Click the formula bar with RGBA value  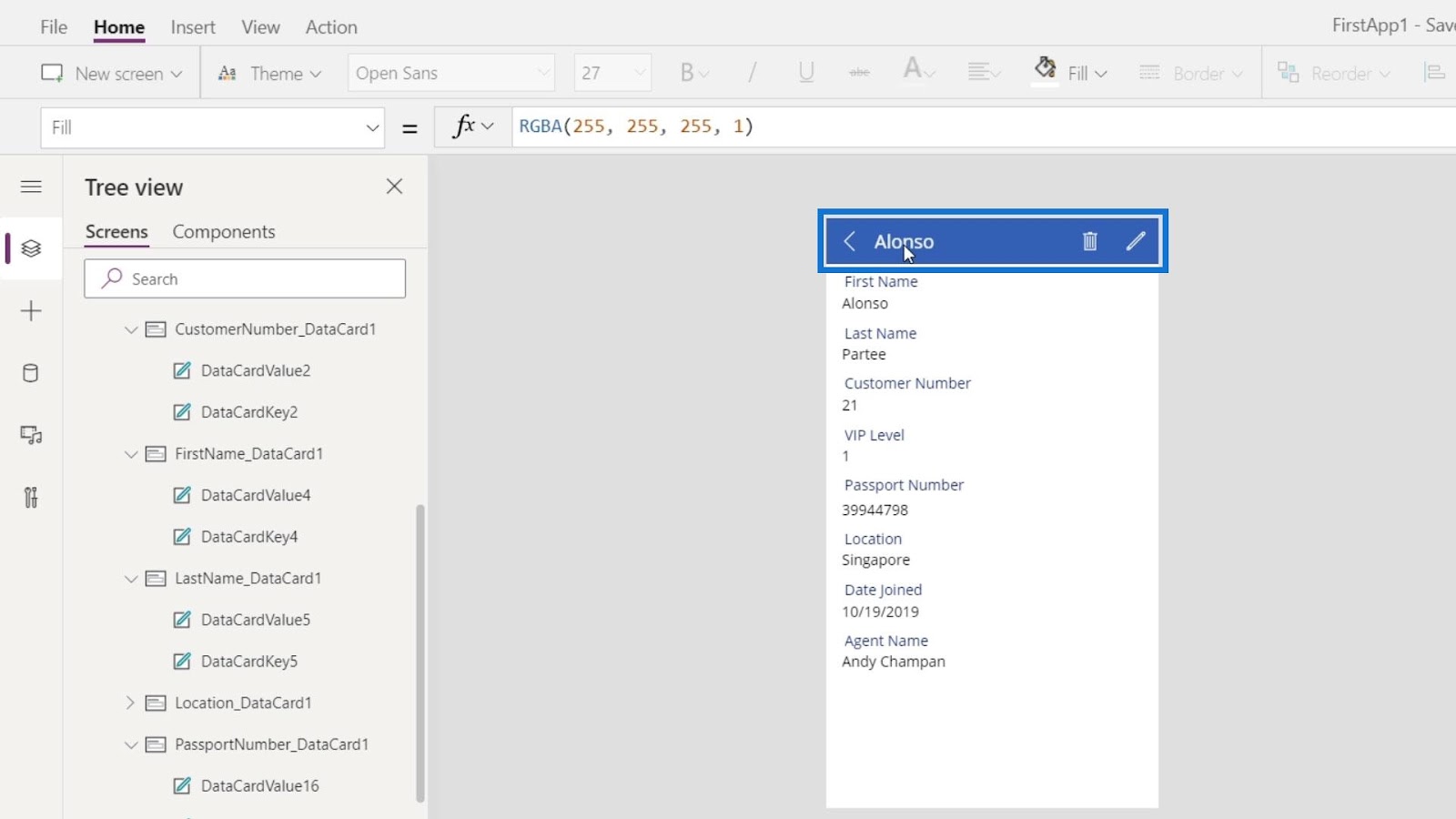tap(983, 126)
